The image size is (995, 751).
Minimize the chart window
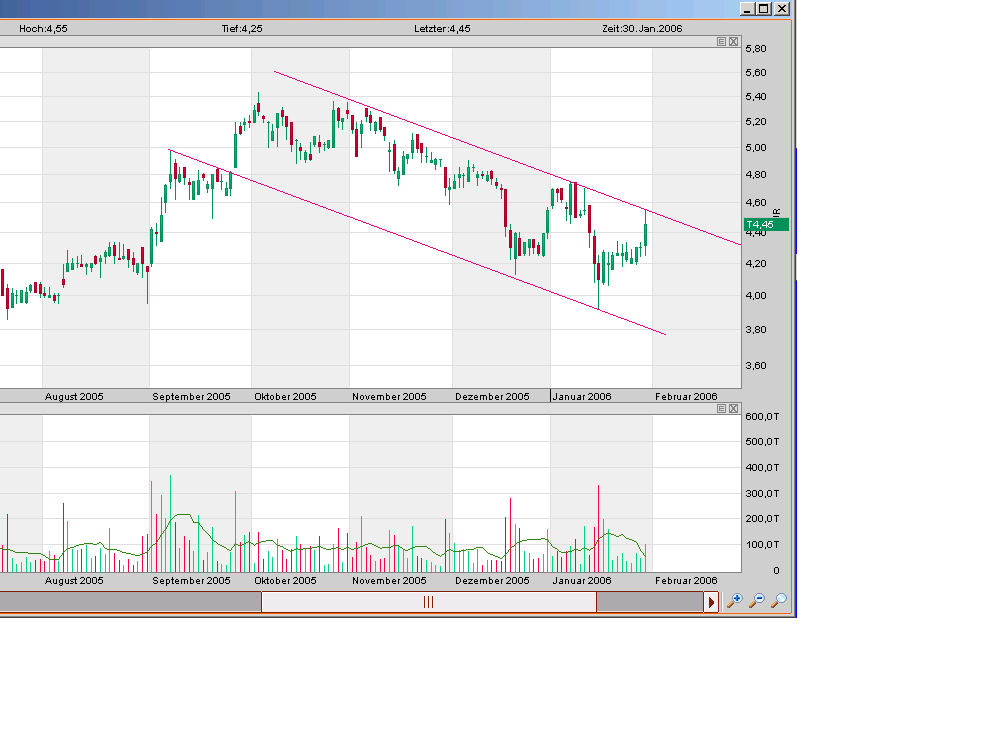[x=747, y=9]
